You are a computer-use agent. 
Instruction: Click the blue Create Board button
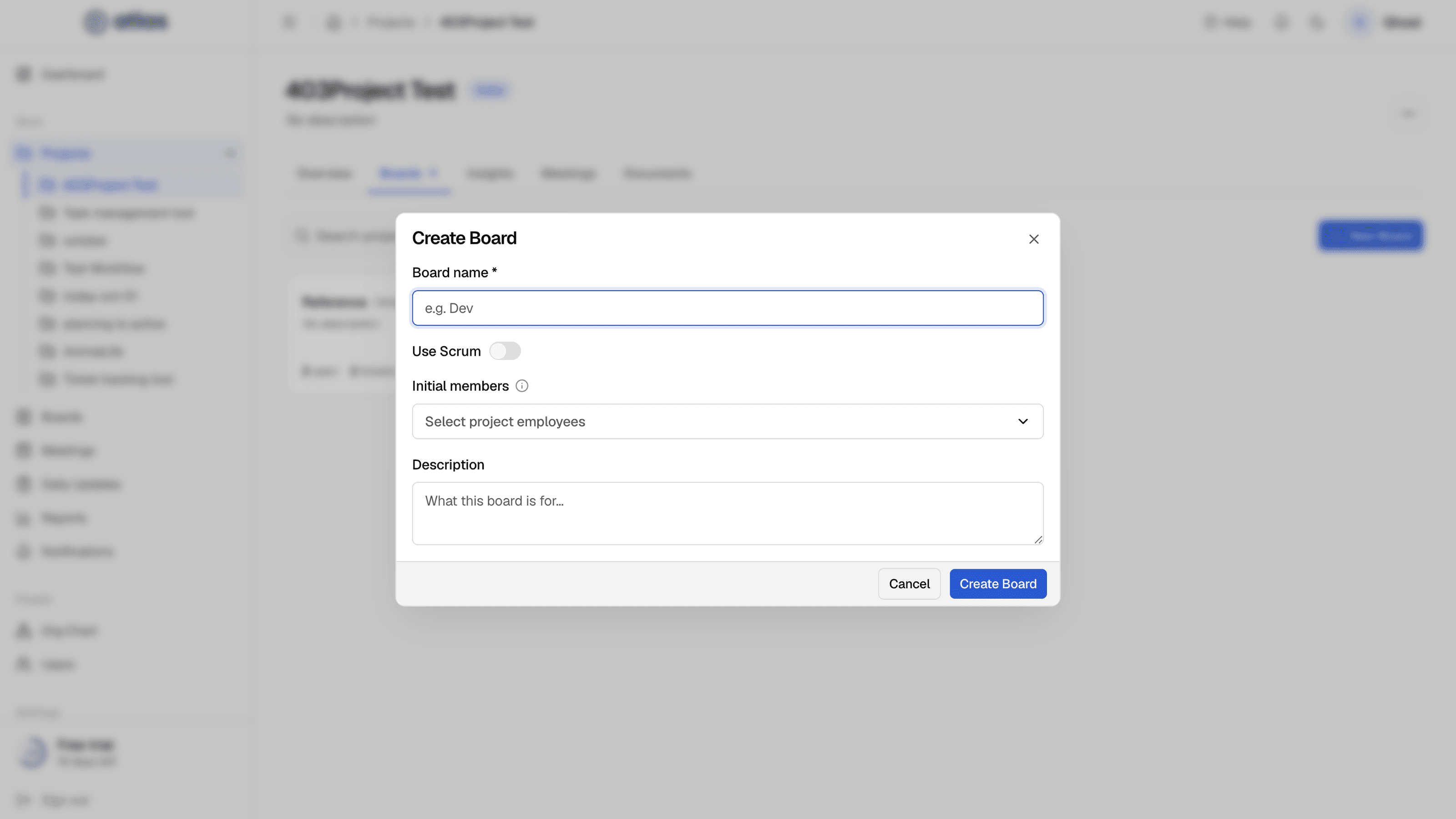click(x=998, y=584)
